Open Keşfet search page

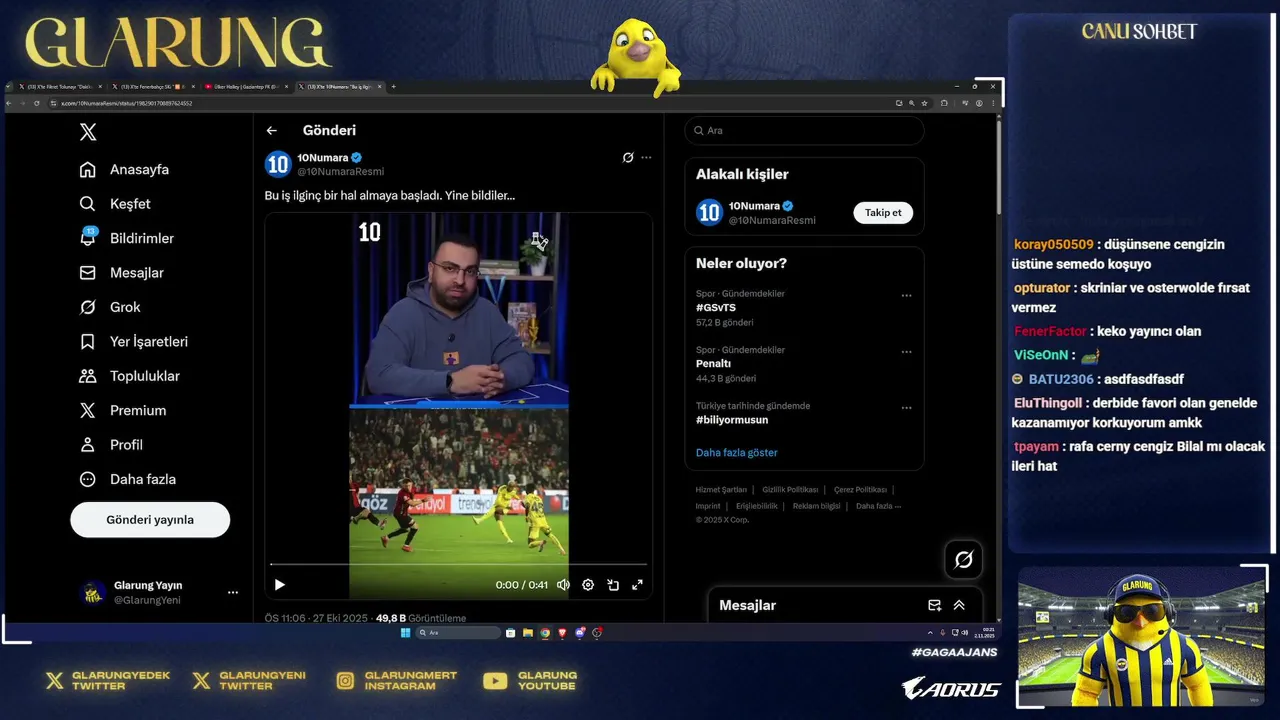pos(116,204)
